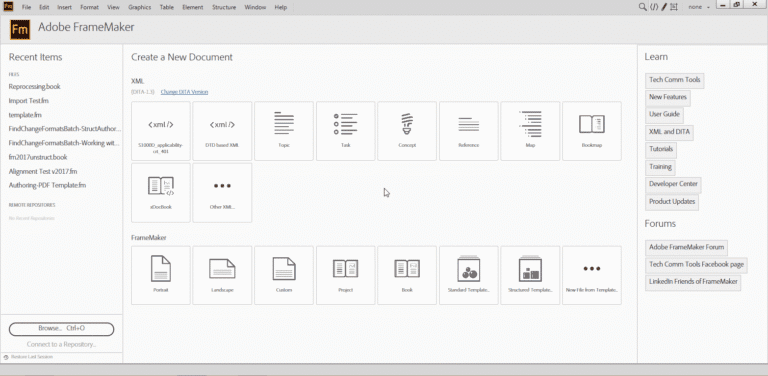Open recent FindChangeFormatsBatch-Working file
The height and width of the screenshot is (376, 768).
coord(64,143)
